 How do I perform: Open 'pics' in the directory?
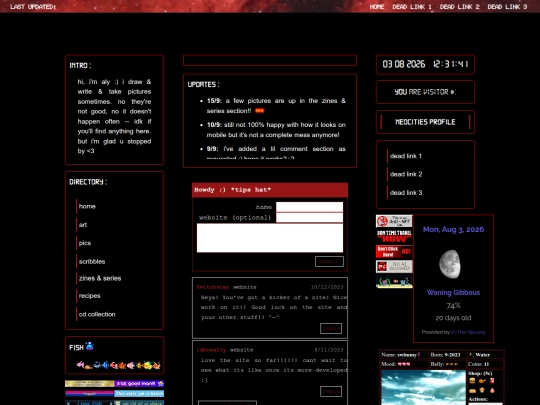click(85, 243)
